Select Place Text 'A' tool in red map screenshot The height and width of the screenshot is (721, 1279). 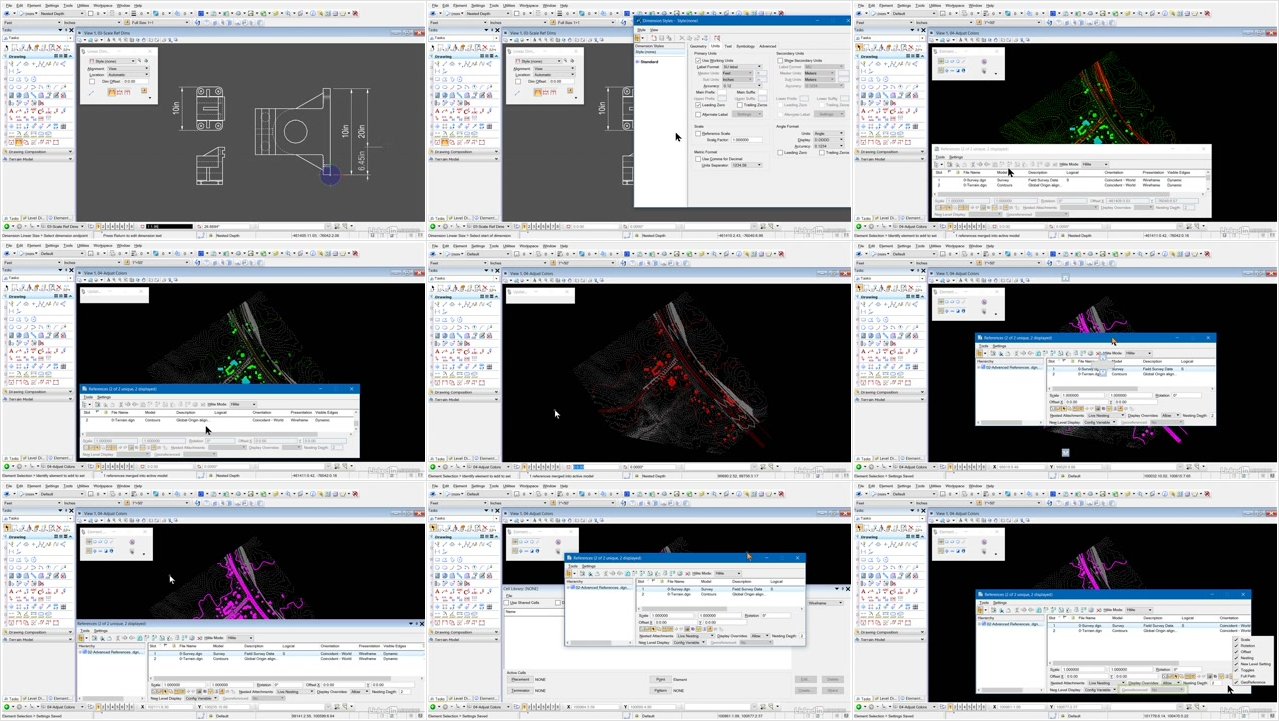(x=437, y=351)
